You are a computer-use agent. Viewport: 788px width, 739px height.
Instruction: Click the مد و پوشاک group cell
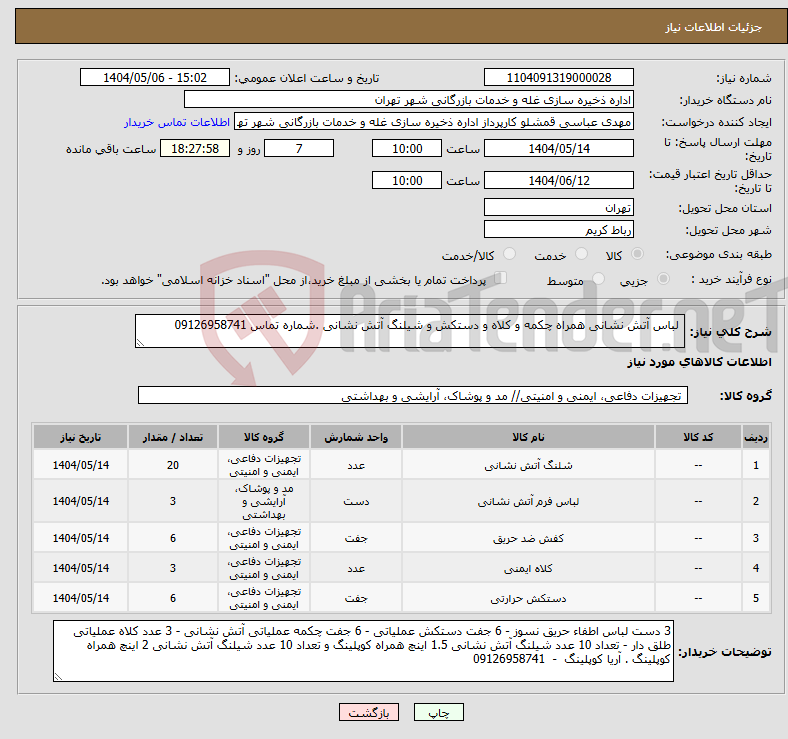(x=264, y=501)
